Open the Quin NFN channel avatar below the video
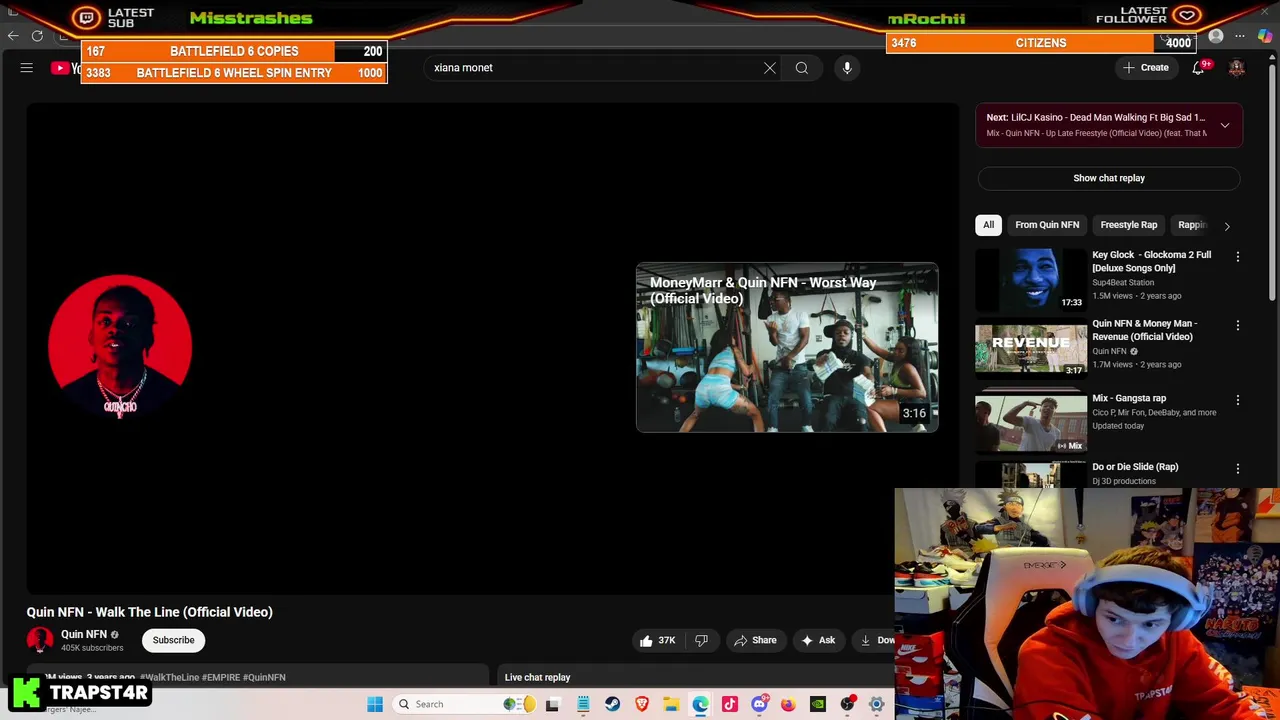 click(x=40, y=640)
